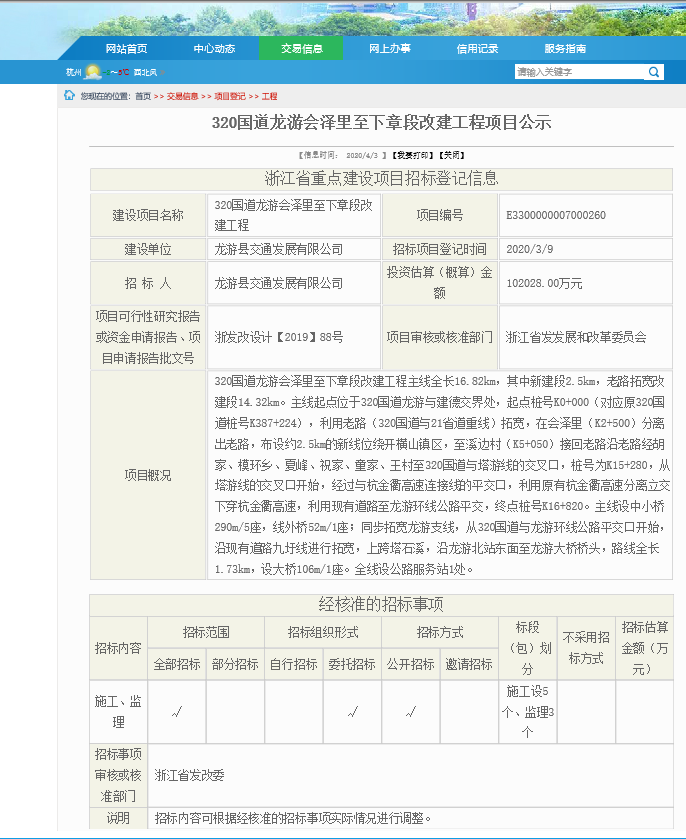
Task: Click the home icon beside the breadcrumb
Action: click(69, 96)
